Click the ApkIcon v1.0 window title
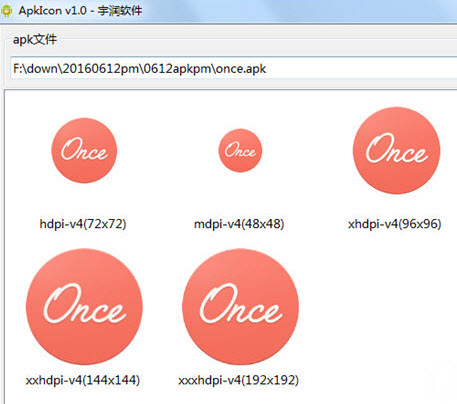The image size is (457, 404). pyautogui.click(x=80, y=11)
